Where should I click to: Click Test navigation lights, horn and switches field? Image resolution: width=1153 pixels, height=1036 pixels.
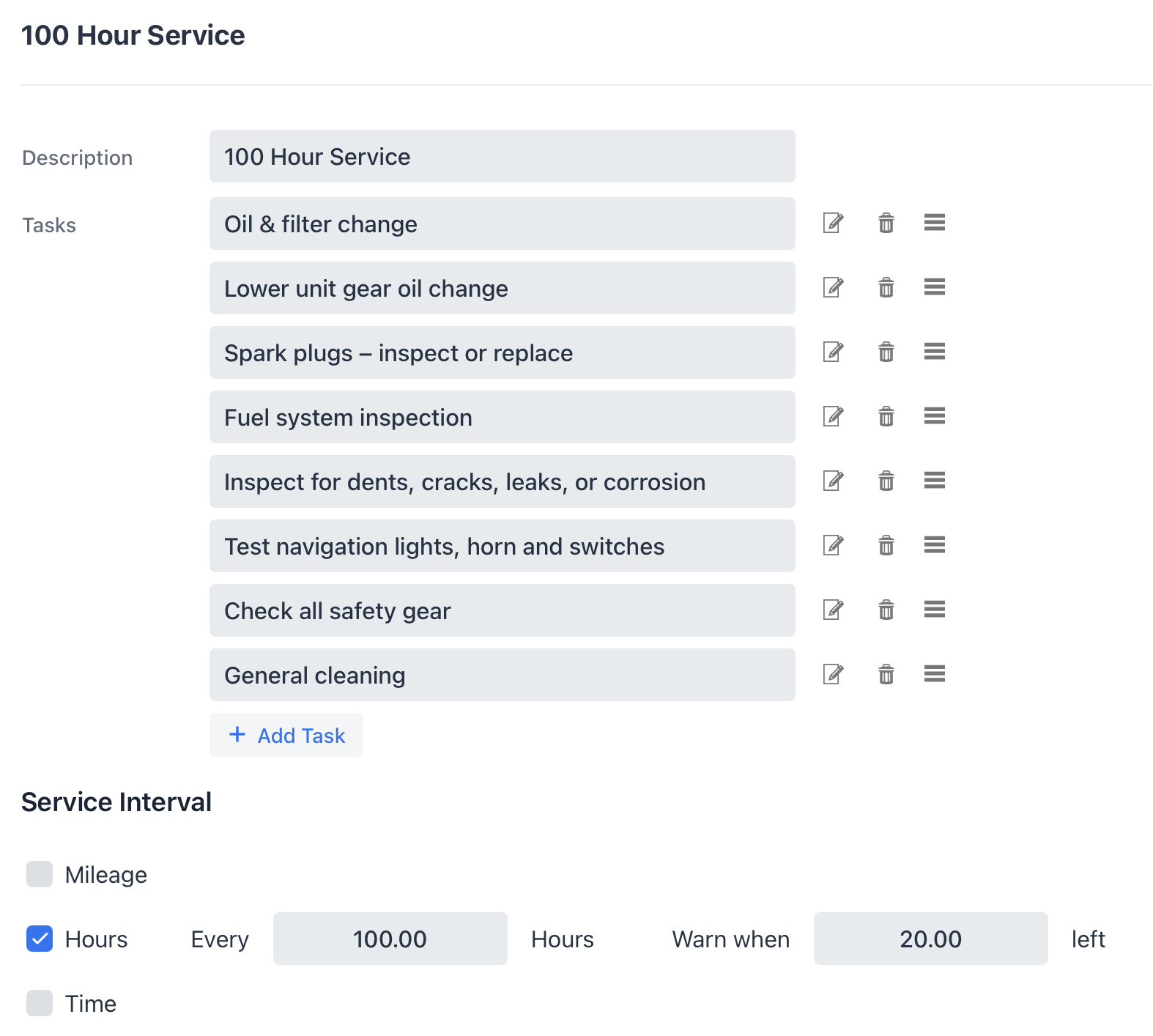(x=503, y=546)
